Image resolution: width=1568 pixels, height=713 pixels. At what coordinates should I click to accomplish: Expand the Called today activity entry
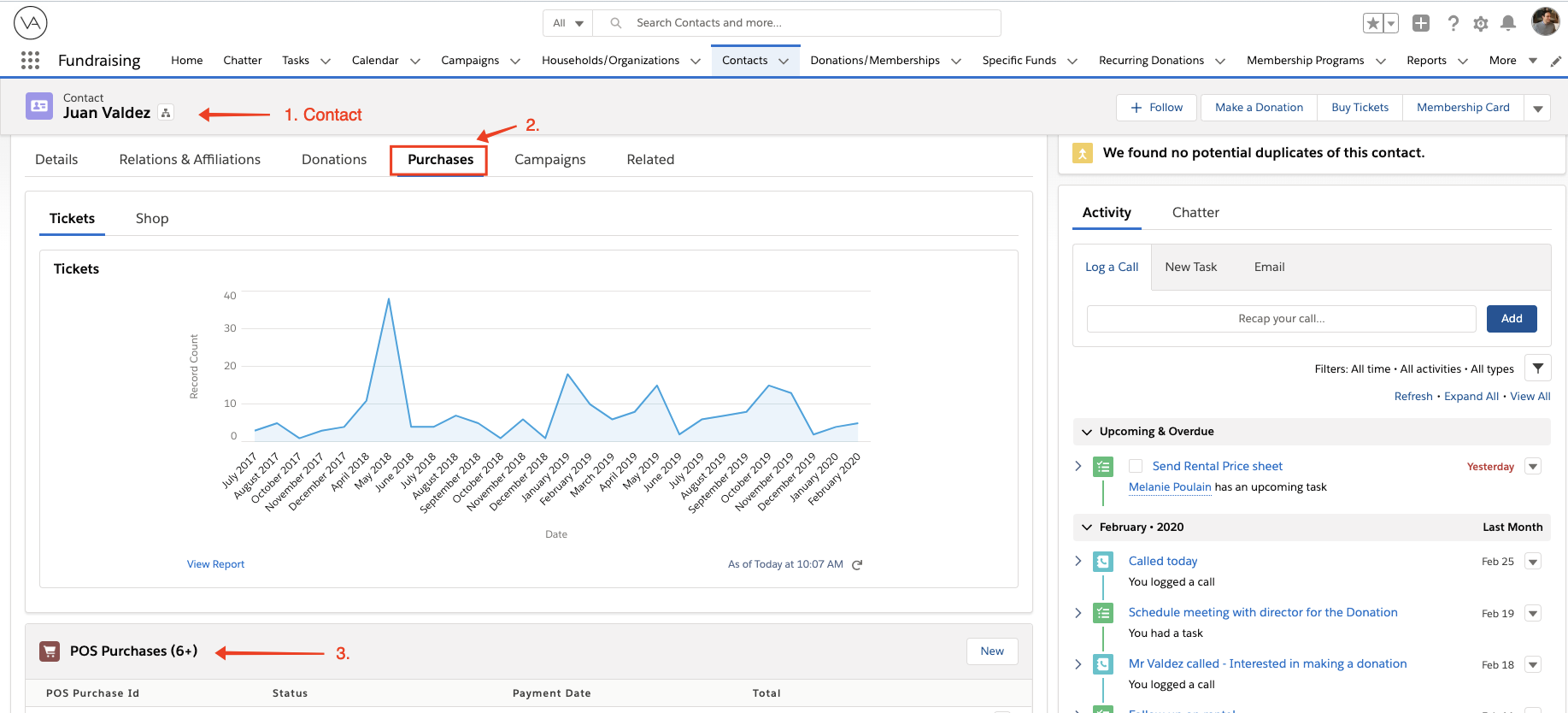click(x=1078, y=561)
